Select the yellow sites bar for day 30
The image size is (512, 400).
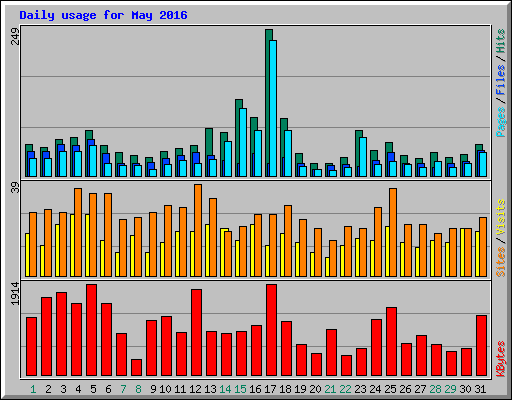point(462,252)
